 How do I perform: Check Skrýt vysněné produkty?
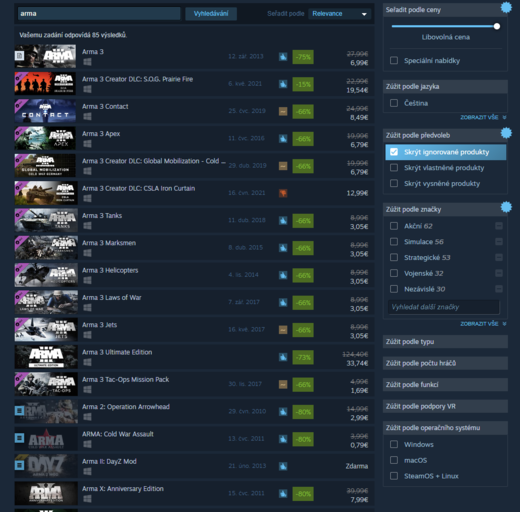tap(394, 183)
